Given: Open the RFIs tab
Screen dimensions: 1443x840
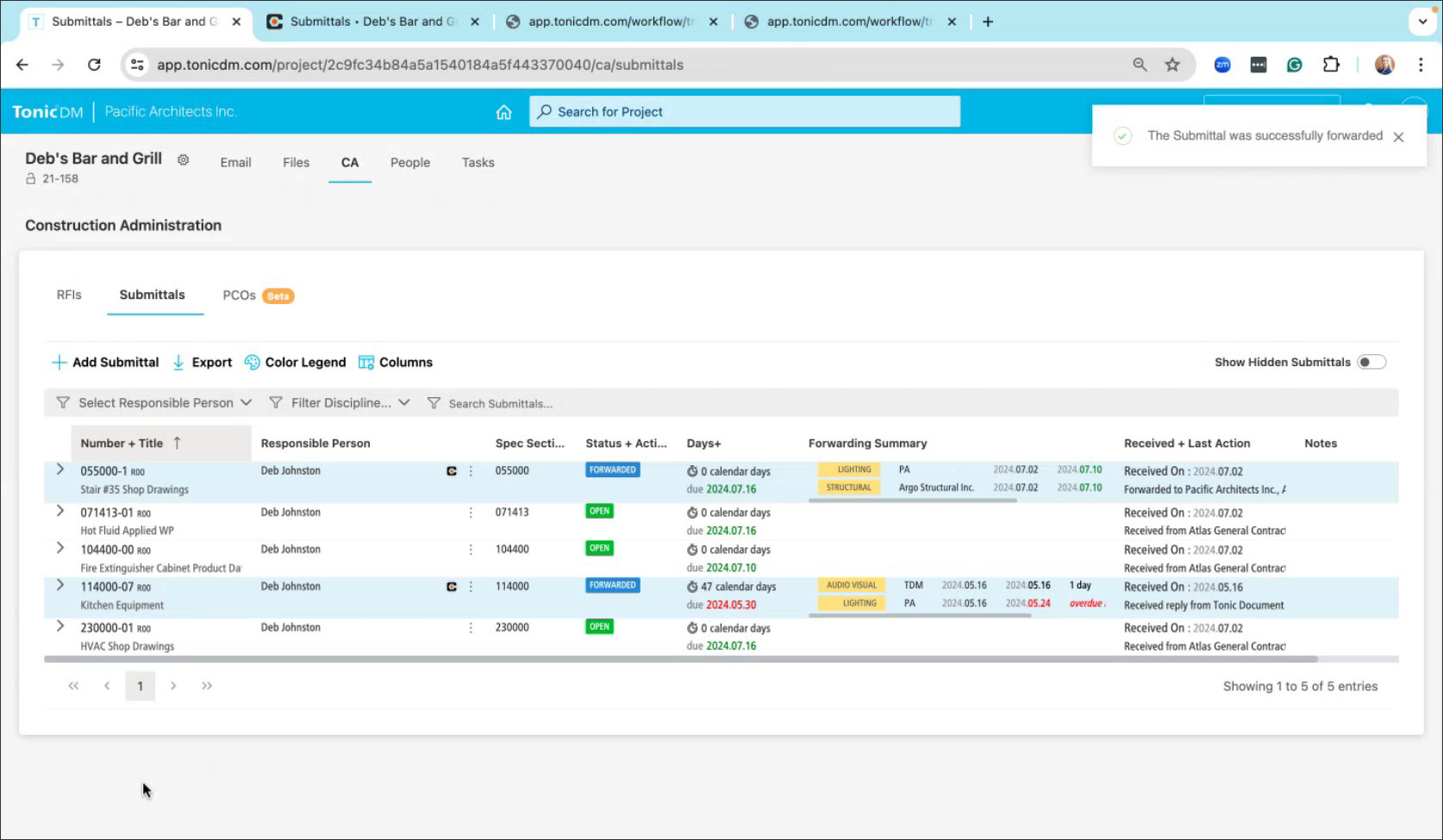Looking at the screenshot, I should (69, 295).
